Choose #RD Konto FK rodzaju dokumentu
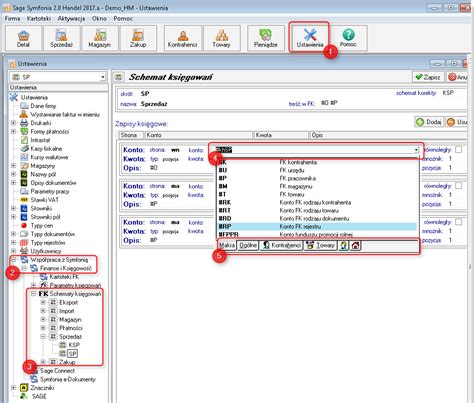Screen dimensions: 474x403 [x=317, y=219]
